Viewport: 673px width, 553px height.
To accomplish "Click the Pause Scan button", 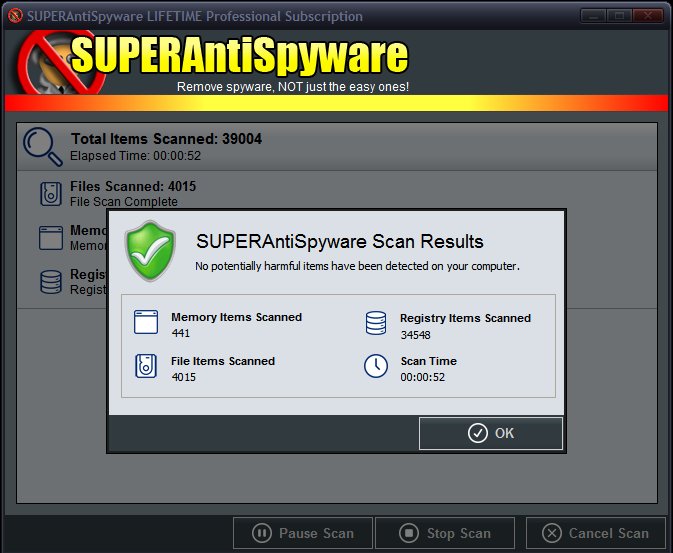I will [303, 533].
